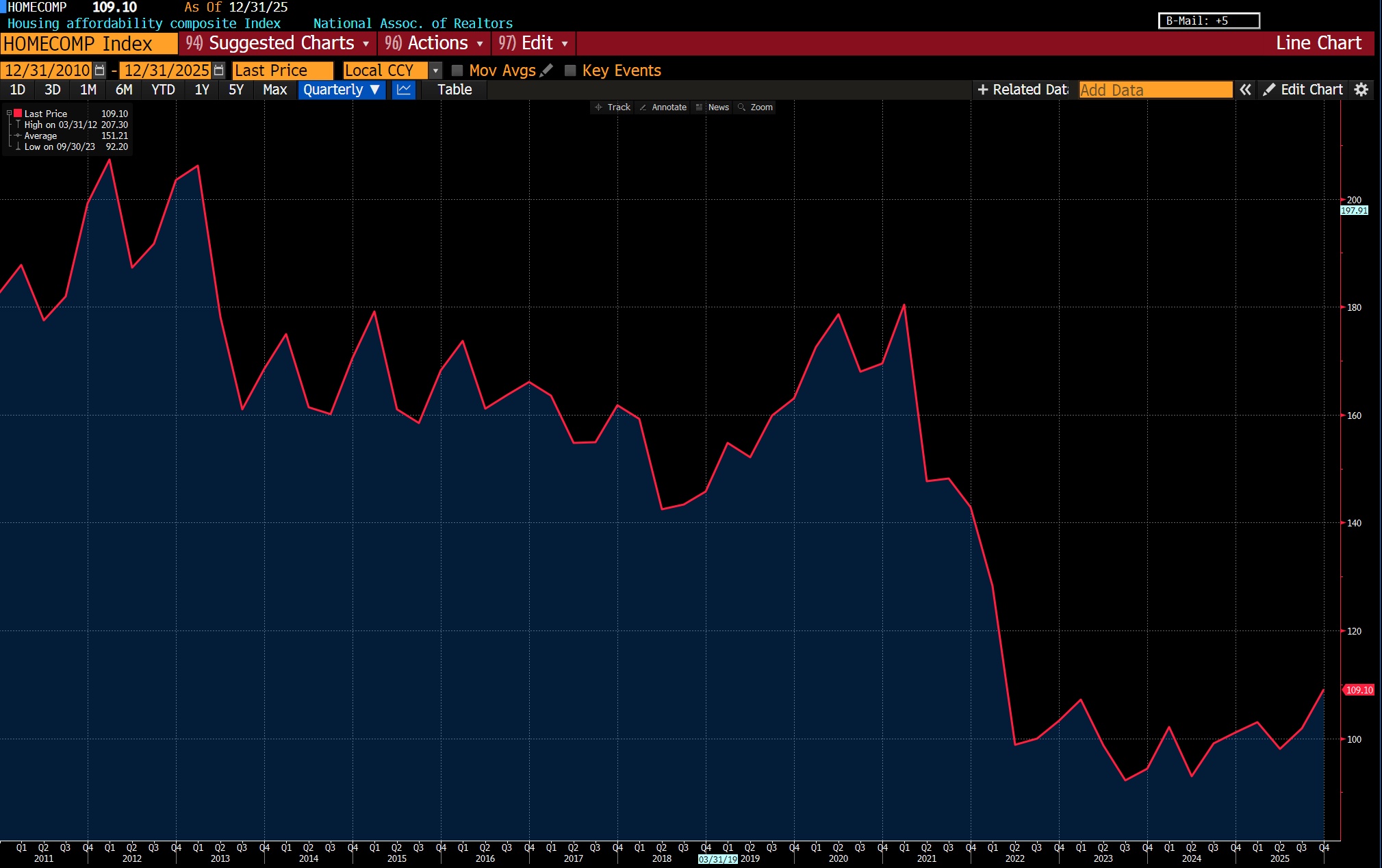
Task: Switch to the Table view
Action: click(x=455, y=90)
